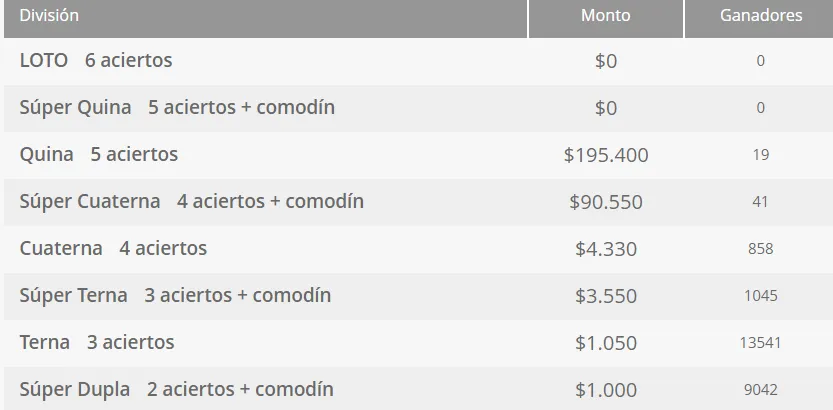Click the Terna 3 aciertos label
This screenshot has width=833, height=410.
(97, 343)
